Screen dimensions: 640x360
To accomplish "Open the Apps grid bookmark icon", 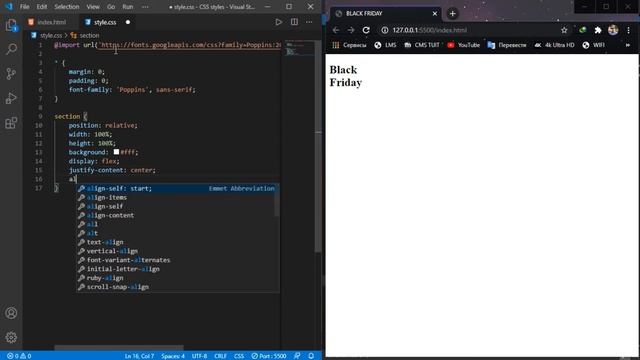I will [x=336, y=45].
